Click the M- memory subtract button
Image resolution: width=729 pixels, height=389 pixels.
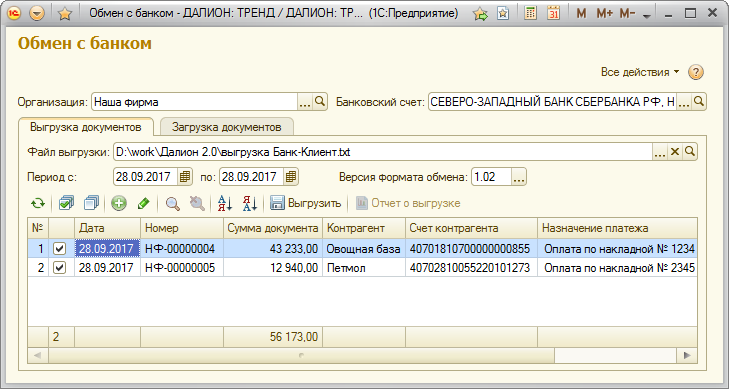click(x=627, y=13)
